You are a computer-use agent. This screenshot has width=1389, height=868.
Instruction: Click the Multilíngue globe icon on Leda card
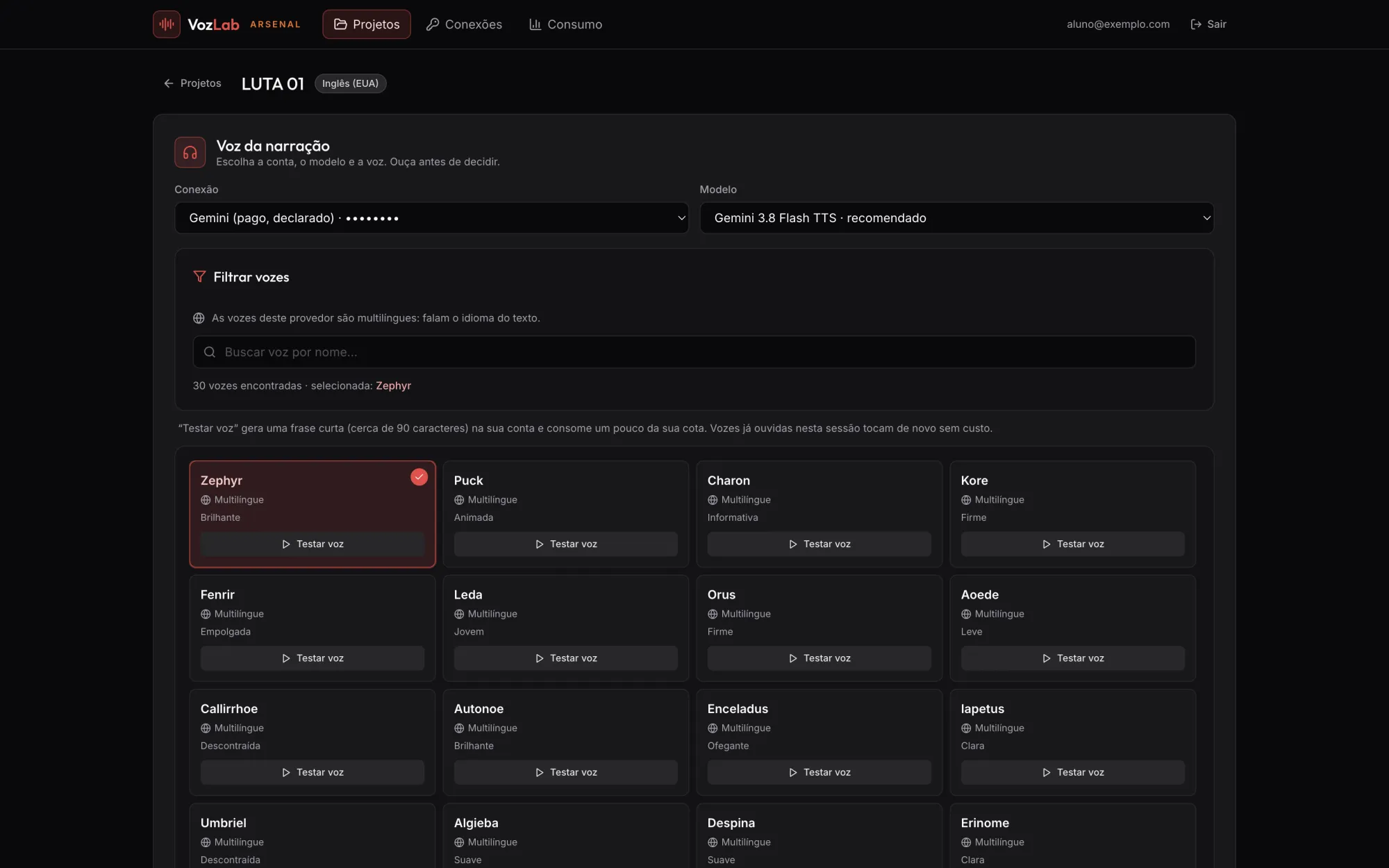[x=459, y=614]
